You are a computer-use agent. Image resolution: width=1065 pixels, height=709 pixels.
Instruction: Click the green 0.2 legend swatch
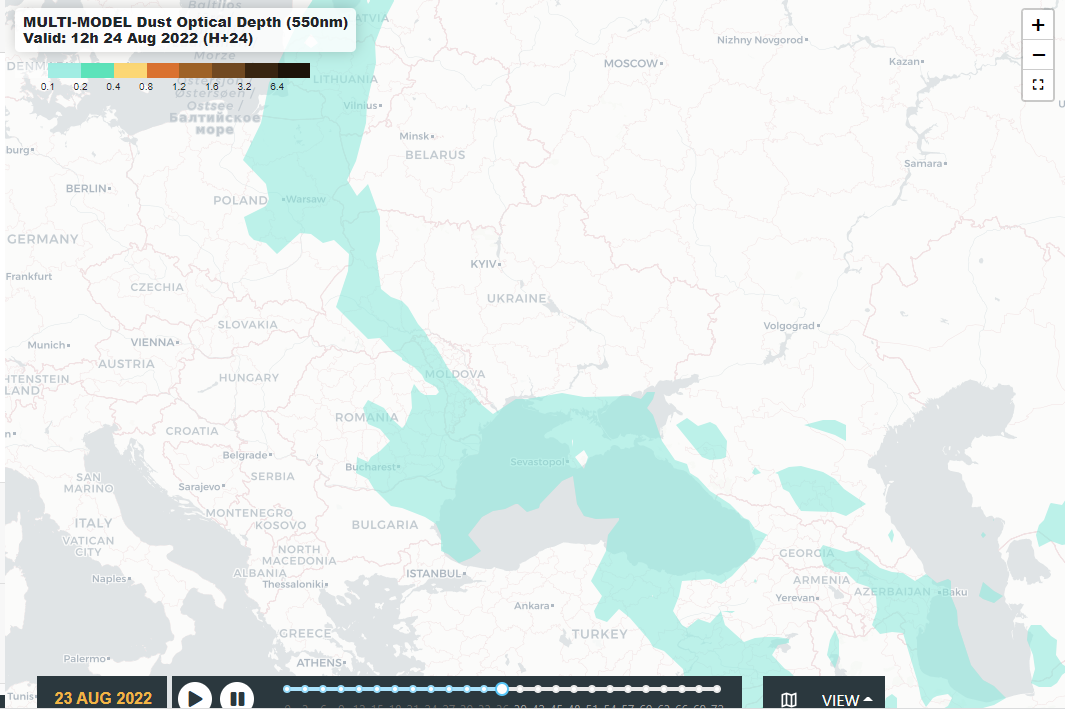97,70
